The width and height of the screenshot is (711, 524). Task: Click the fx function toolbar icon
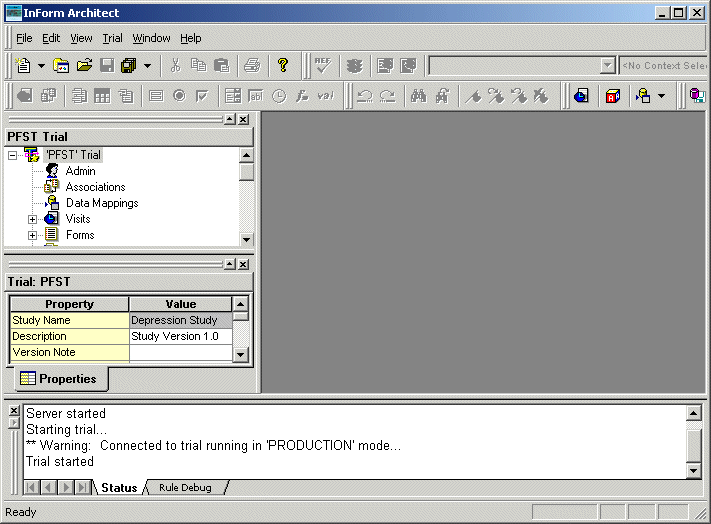302,96
